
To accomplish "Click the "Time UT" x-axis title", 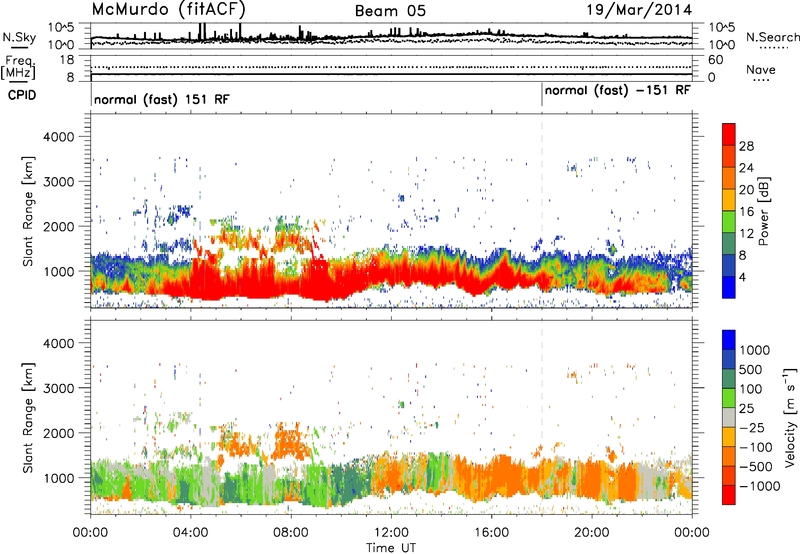I will (391, 548).
